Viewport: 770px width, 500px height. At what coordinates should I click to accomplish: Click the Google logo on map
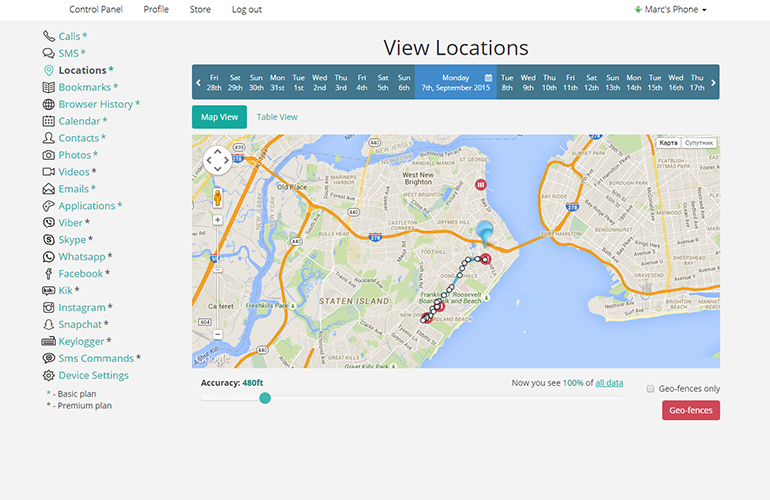(x=212, y=359)
